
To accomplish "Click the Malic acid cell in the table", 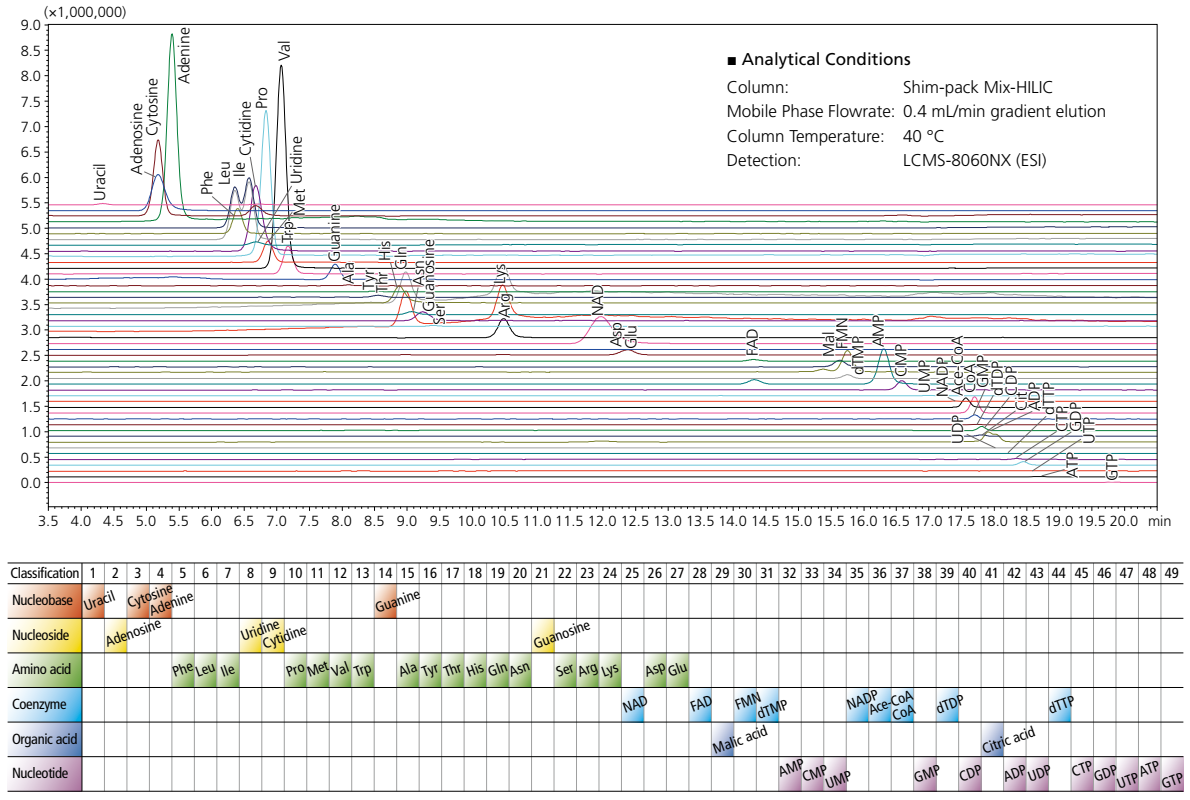I will (740, 741).
